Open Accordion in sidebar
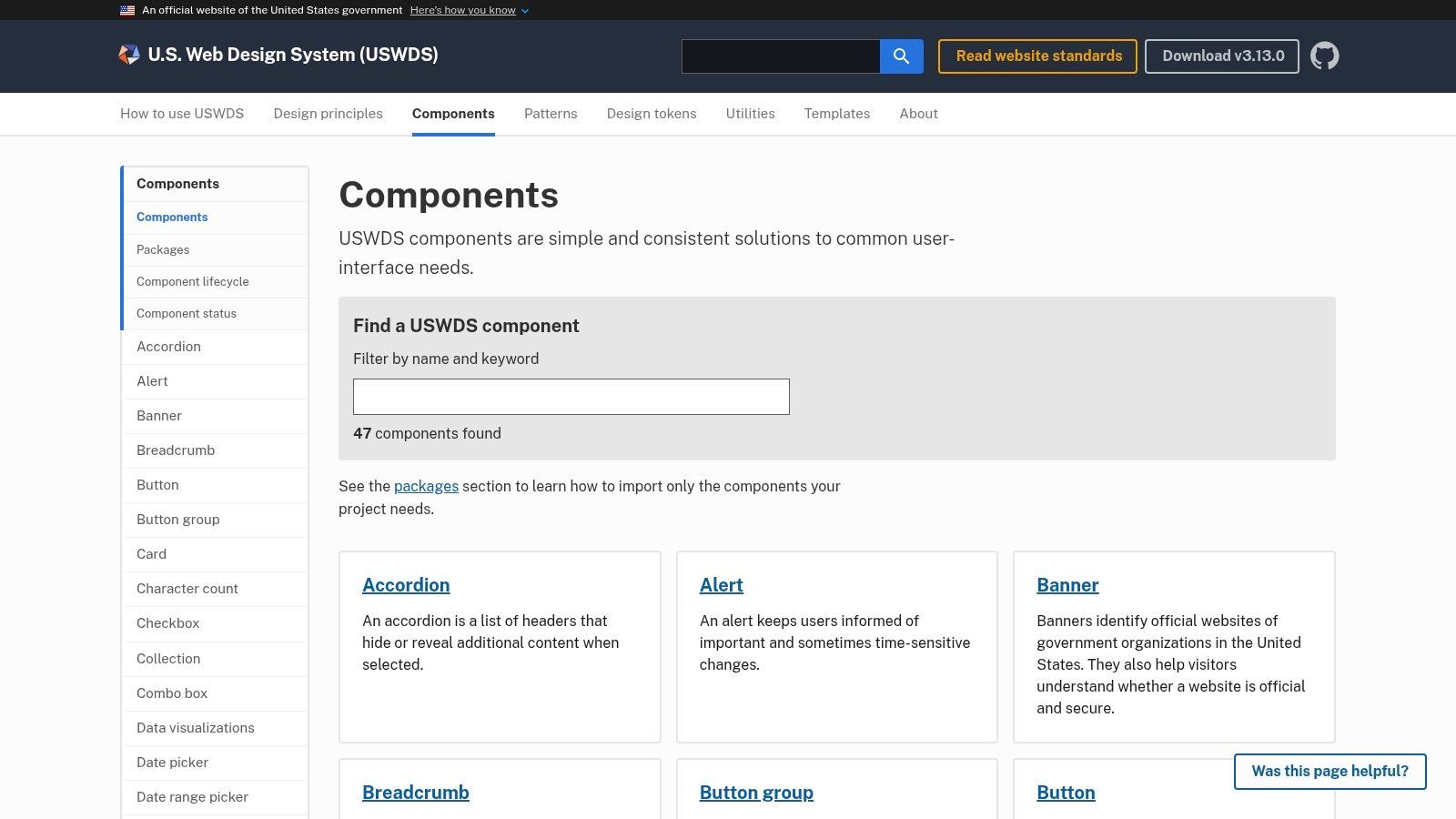Screen dimensions: 1456x819 [215, 347]
